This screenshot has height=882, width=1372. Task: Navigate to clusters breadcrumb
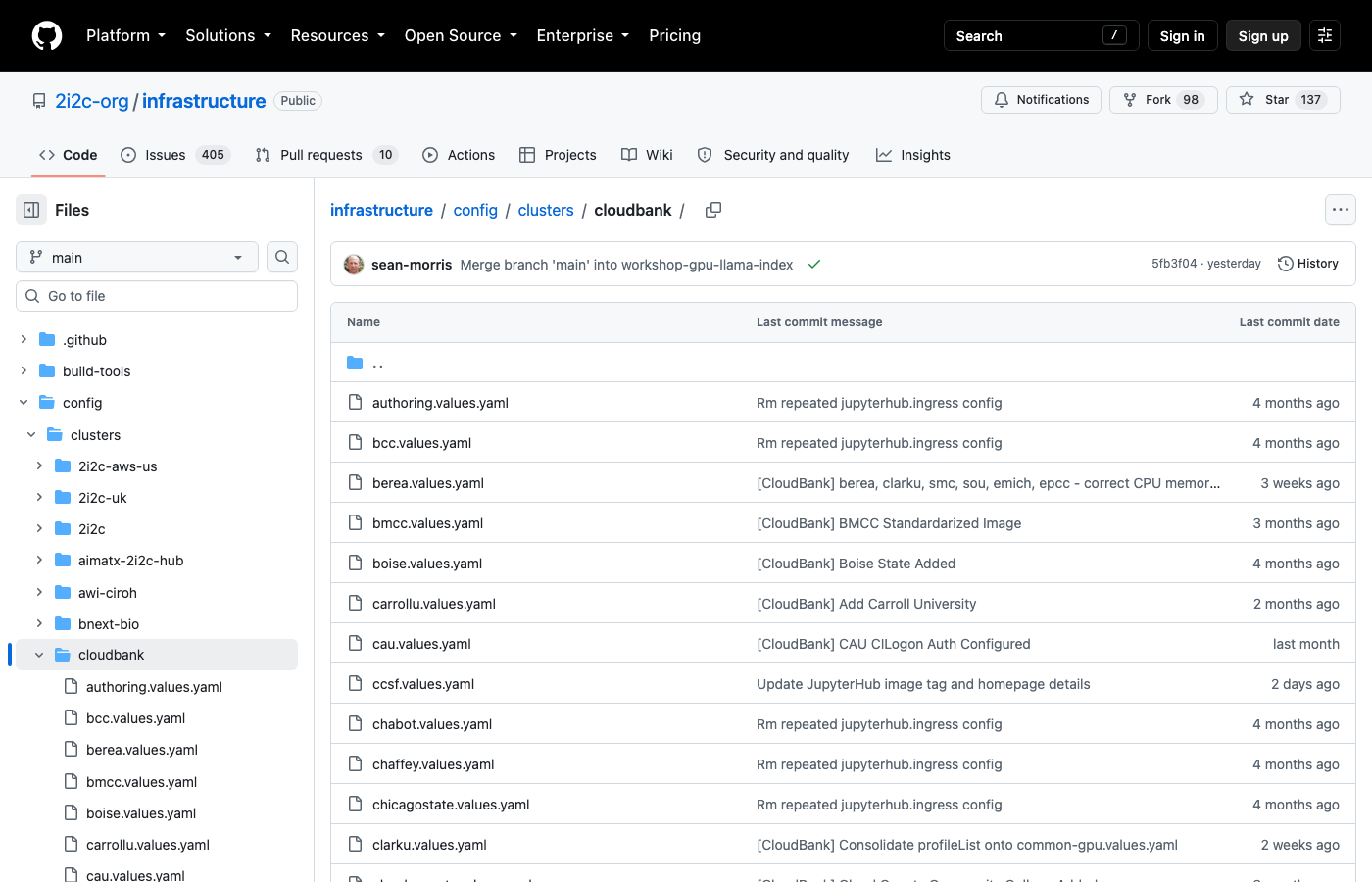coord(546,210)
